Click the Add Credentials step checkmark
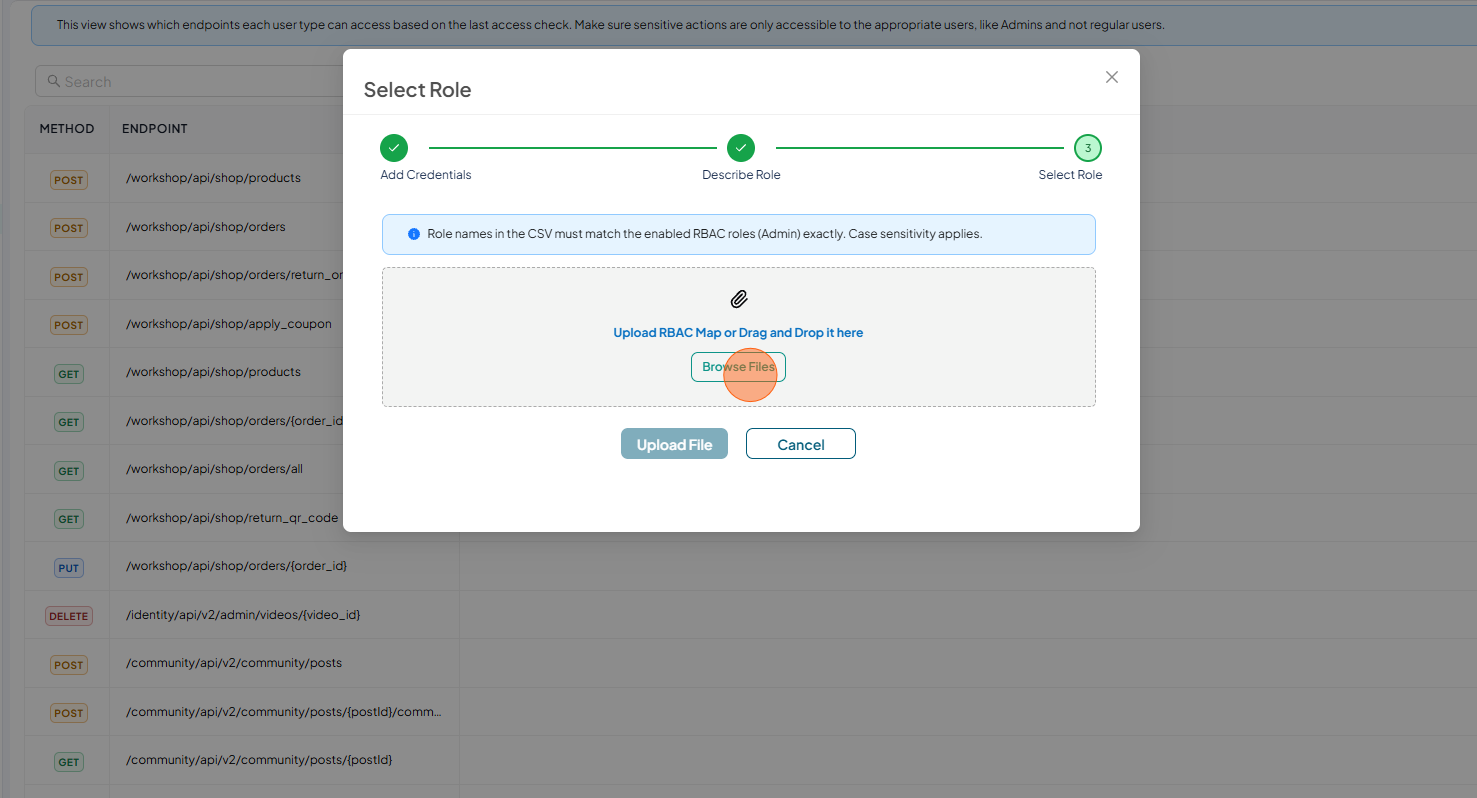Viewport: 1477px width, 798px height. point(394,148)
